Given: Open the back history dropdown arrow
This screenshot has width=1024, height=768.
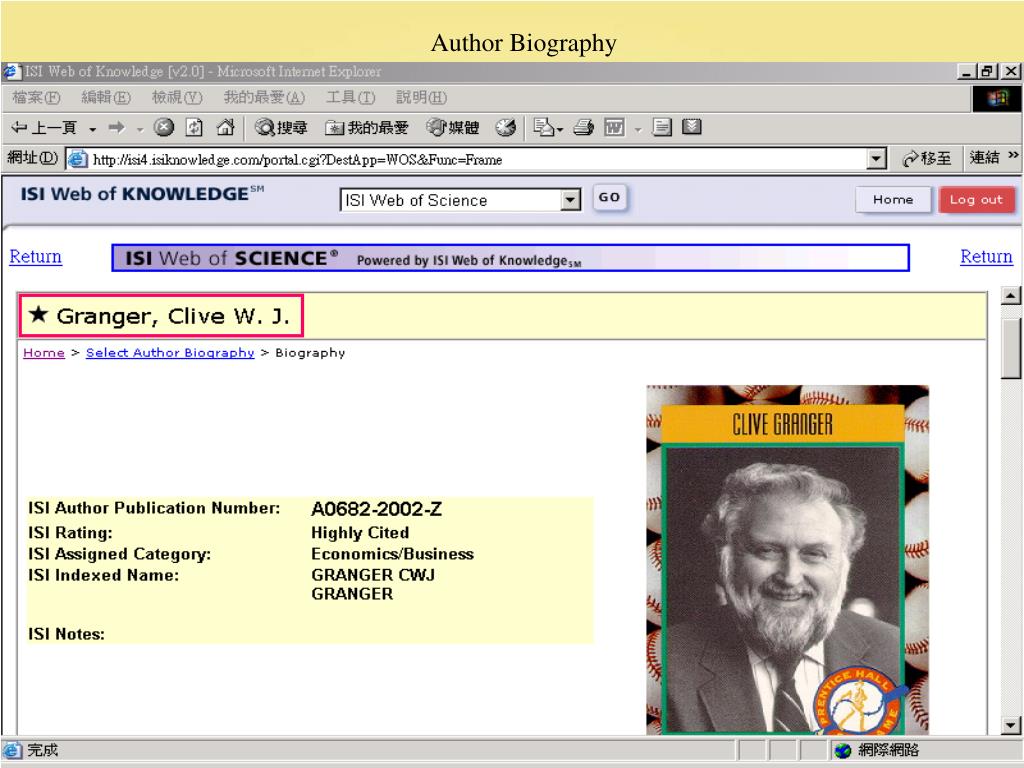Looking at the screenshot, I should 93,129.
